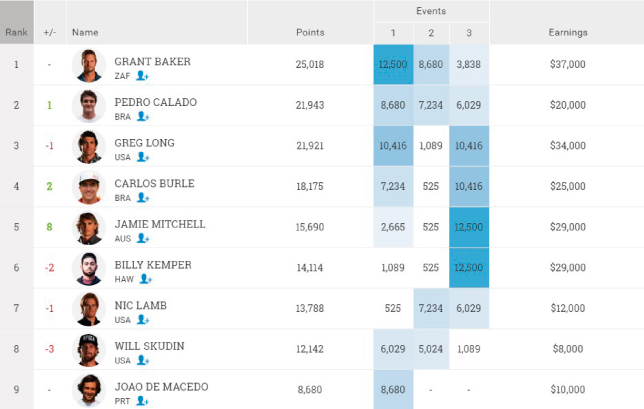
Task: Sort standings by Points header
Action: pyautogui.click(x=310, y=32)
